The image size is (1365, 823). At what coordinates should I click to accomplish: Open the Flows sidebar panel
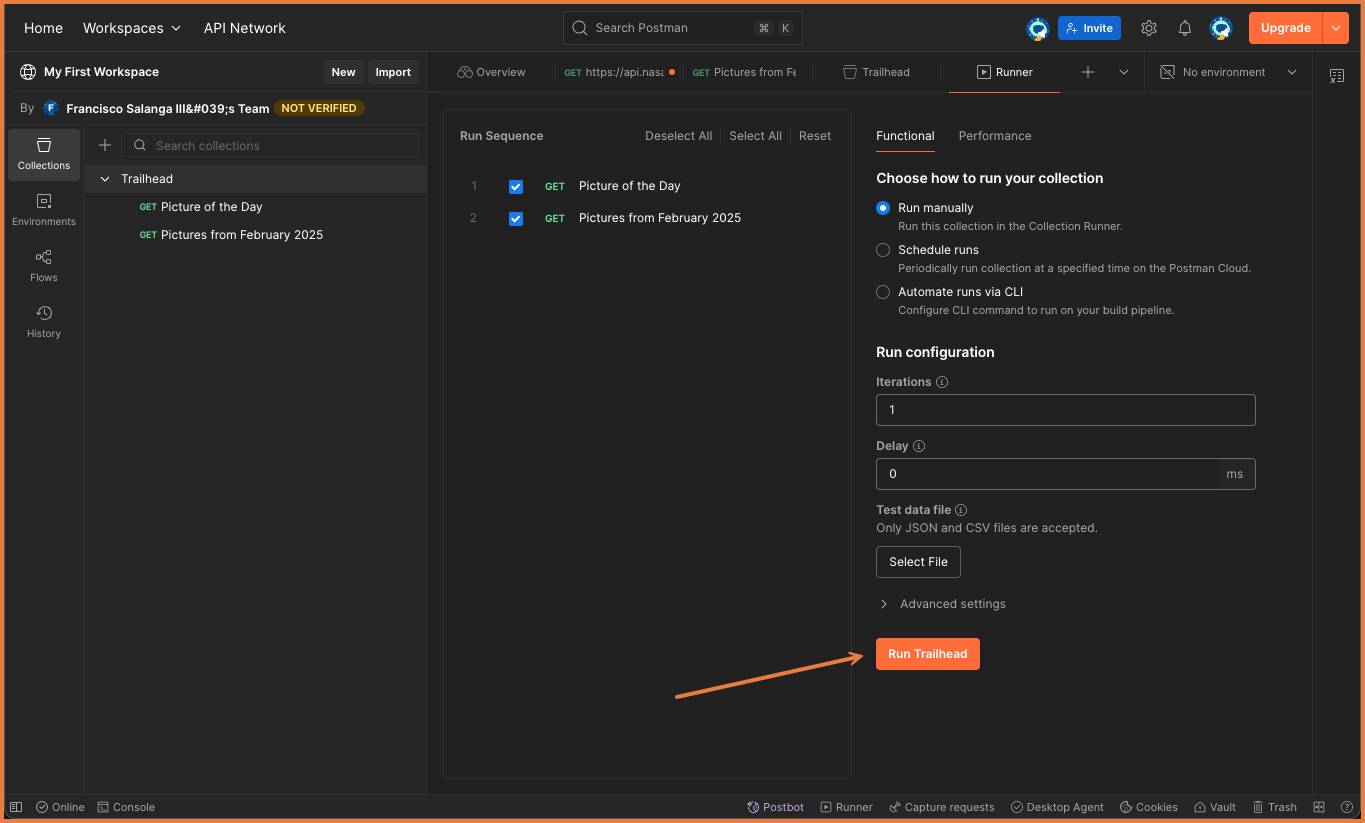click(44, 266)
